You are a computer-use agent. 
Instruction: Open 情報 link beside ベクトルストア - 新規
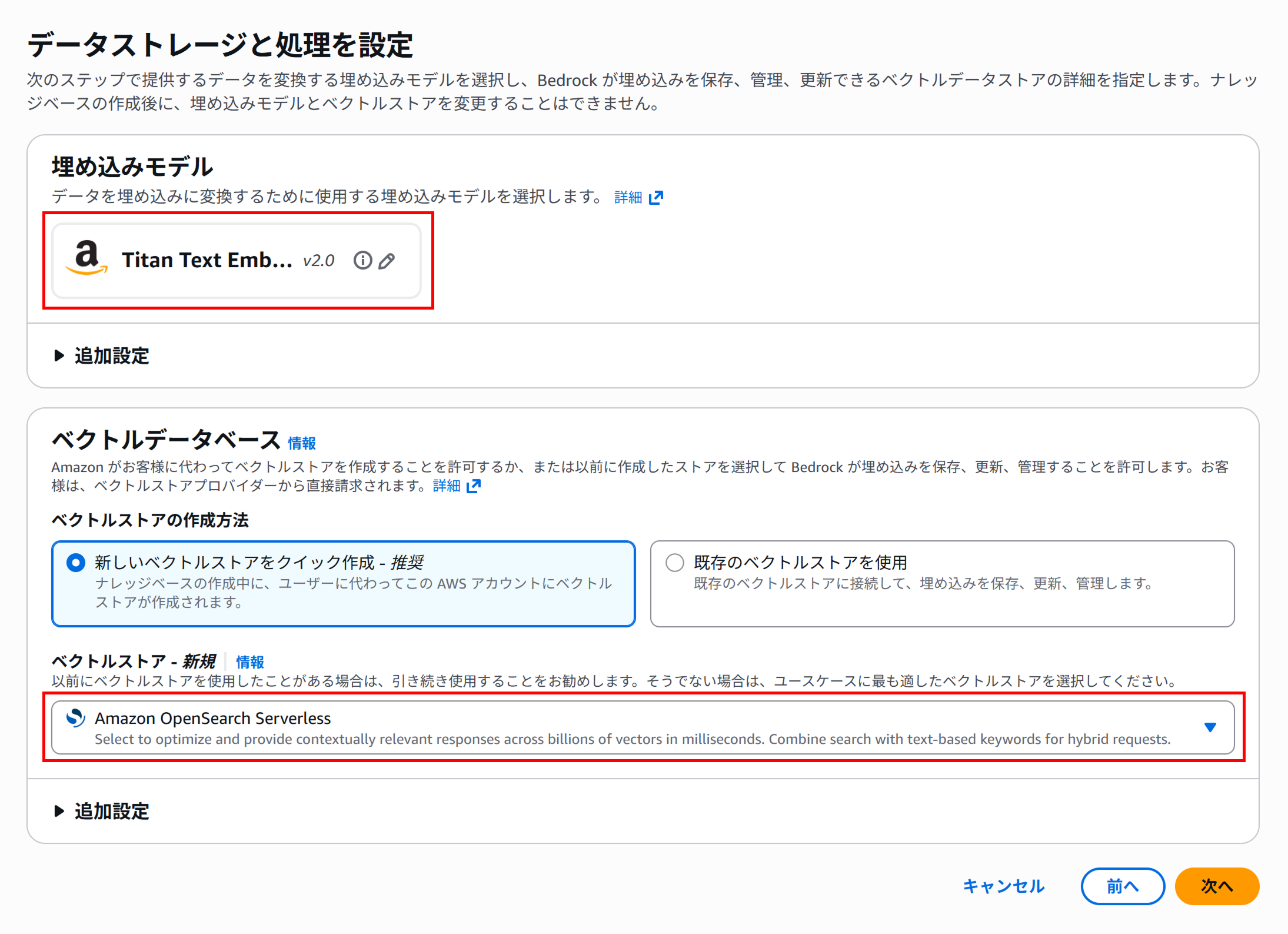[x=250, y=662]
